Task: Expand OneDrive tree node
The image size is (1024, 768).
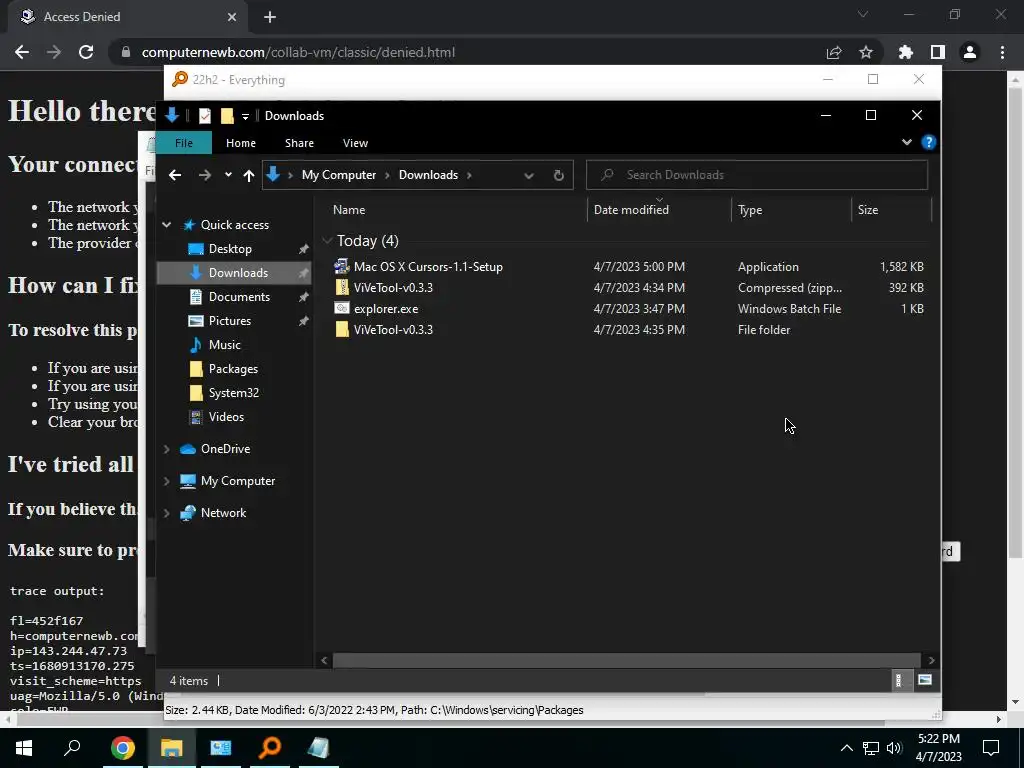Action: click(167, 449)
